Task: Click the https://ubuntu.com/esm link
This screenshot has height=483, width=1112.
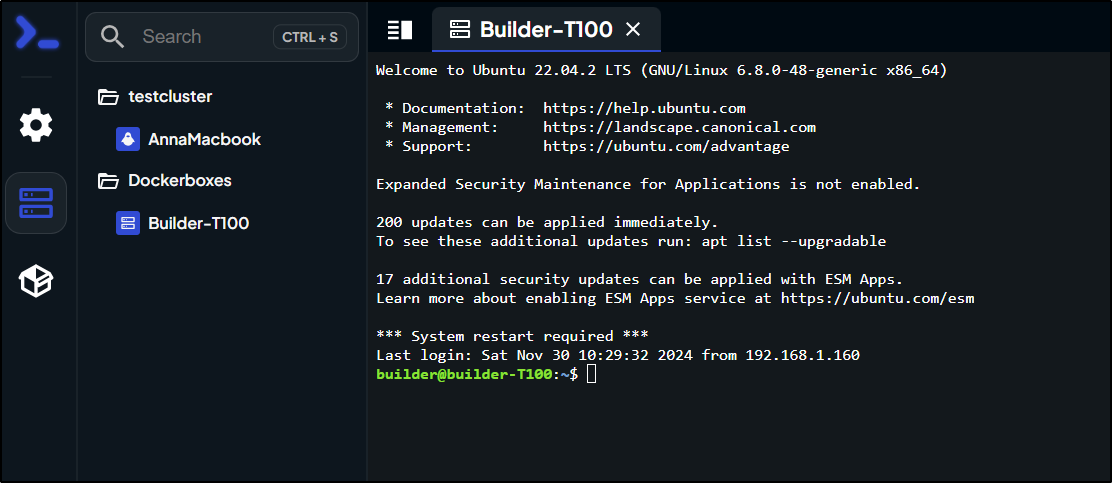Action: (x=877, y=299)
